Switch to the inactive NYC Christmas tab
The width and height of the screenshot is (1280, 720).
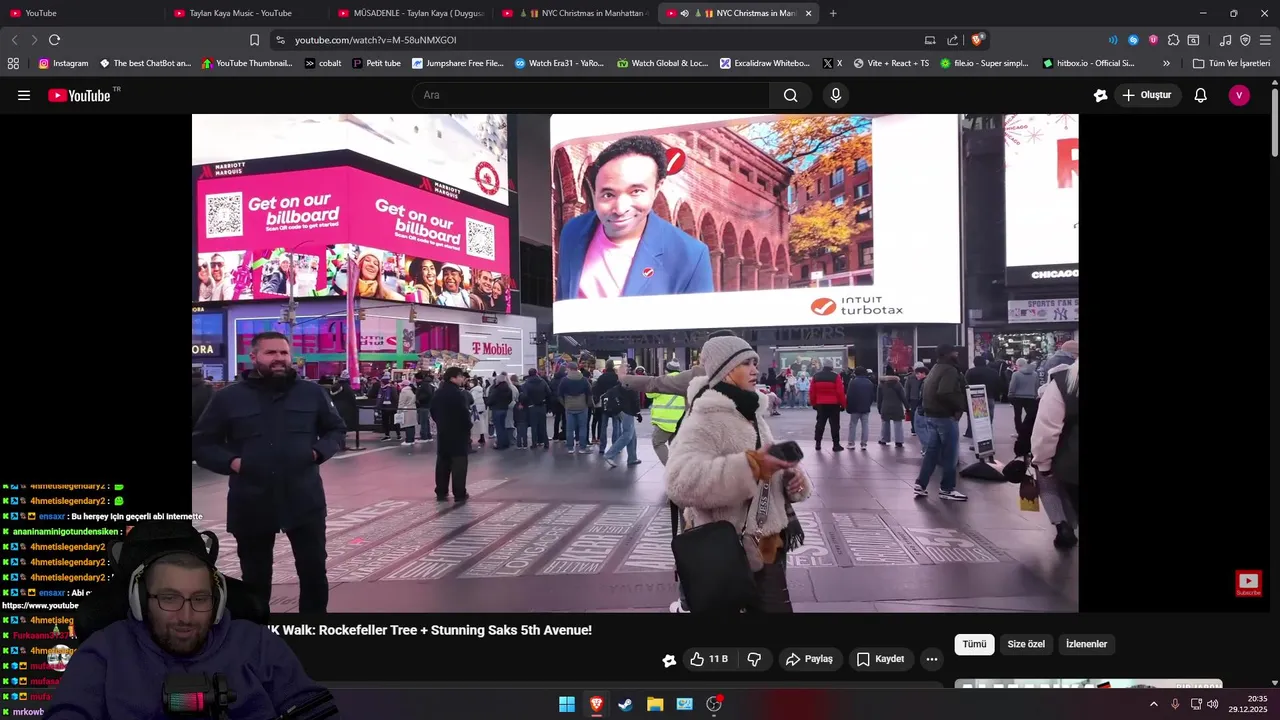click(575, 13)
